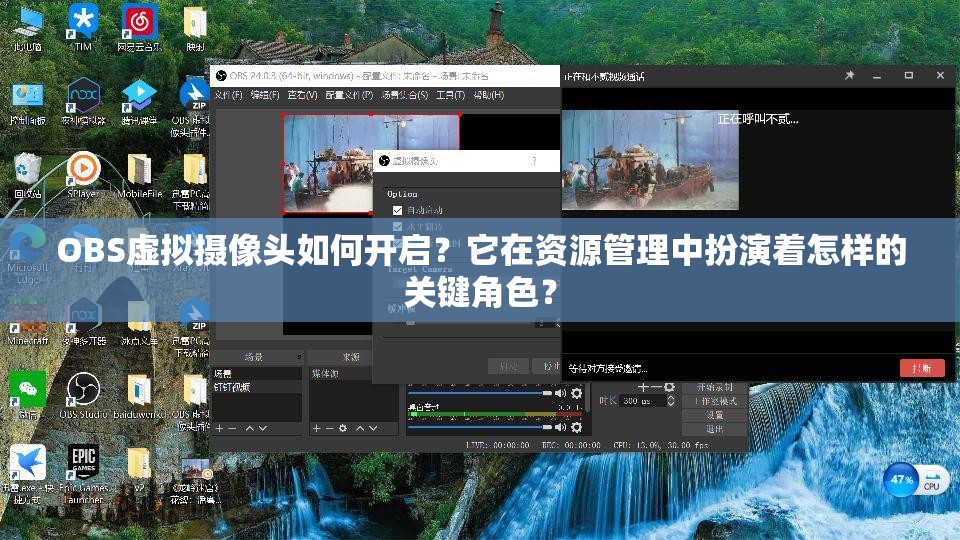Click the video preview in the call window
Viewport: 960px width, 540px height.
(650, 160)
